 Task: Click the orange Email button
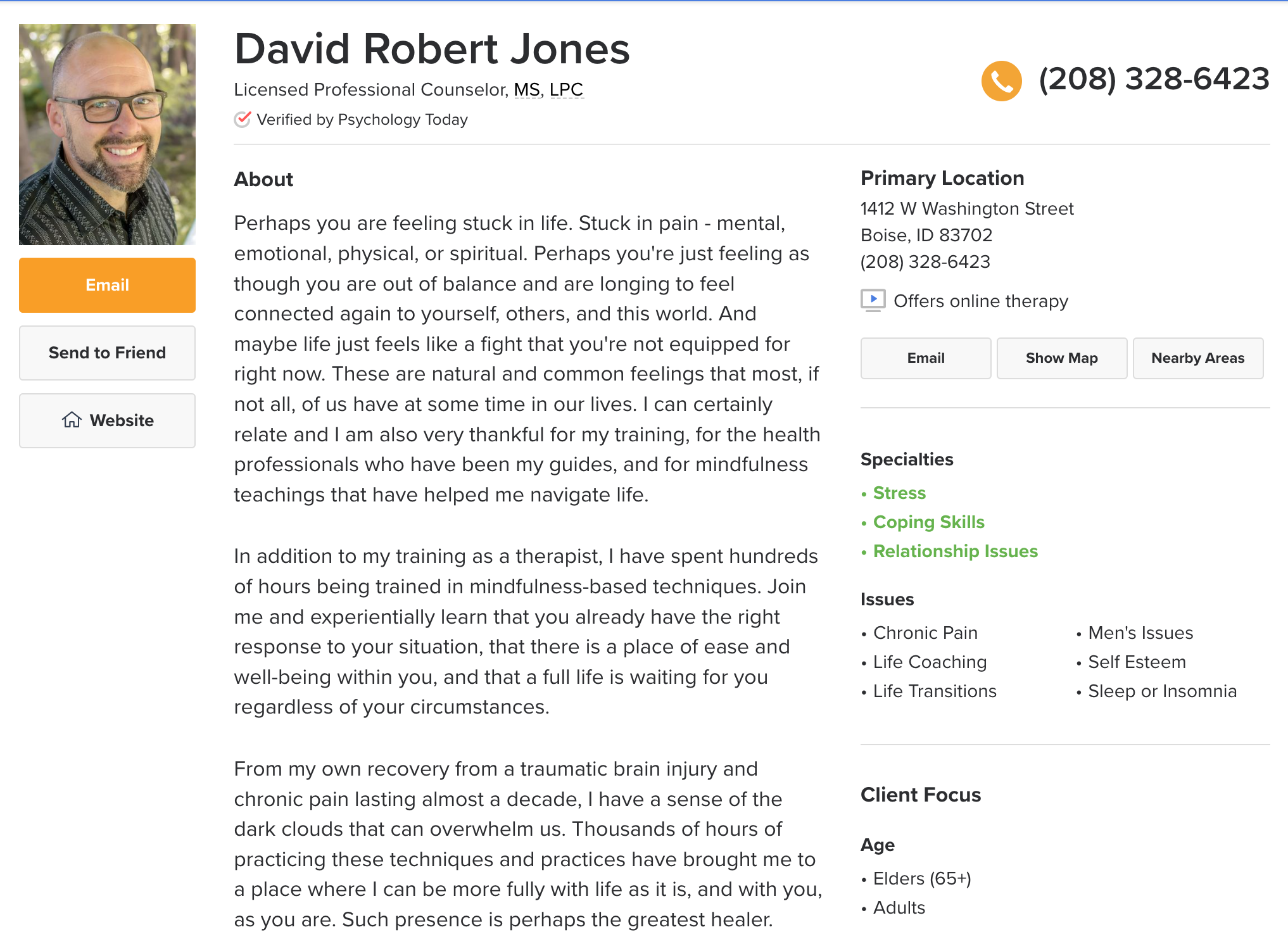coord(107,285)
